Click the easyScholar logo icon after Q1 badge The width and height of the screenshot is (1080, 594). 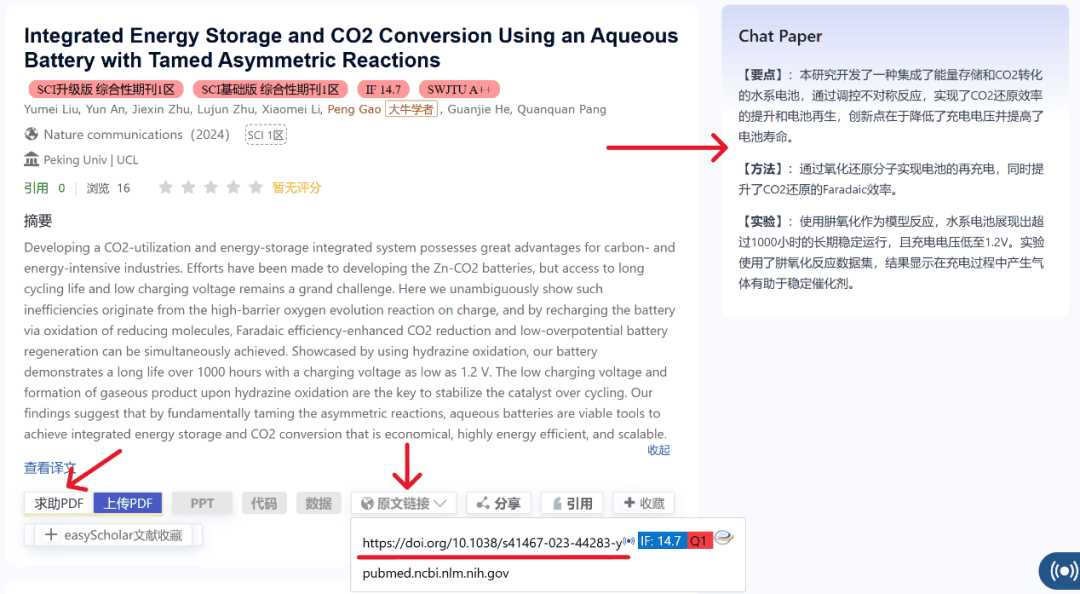(724, 540)
